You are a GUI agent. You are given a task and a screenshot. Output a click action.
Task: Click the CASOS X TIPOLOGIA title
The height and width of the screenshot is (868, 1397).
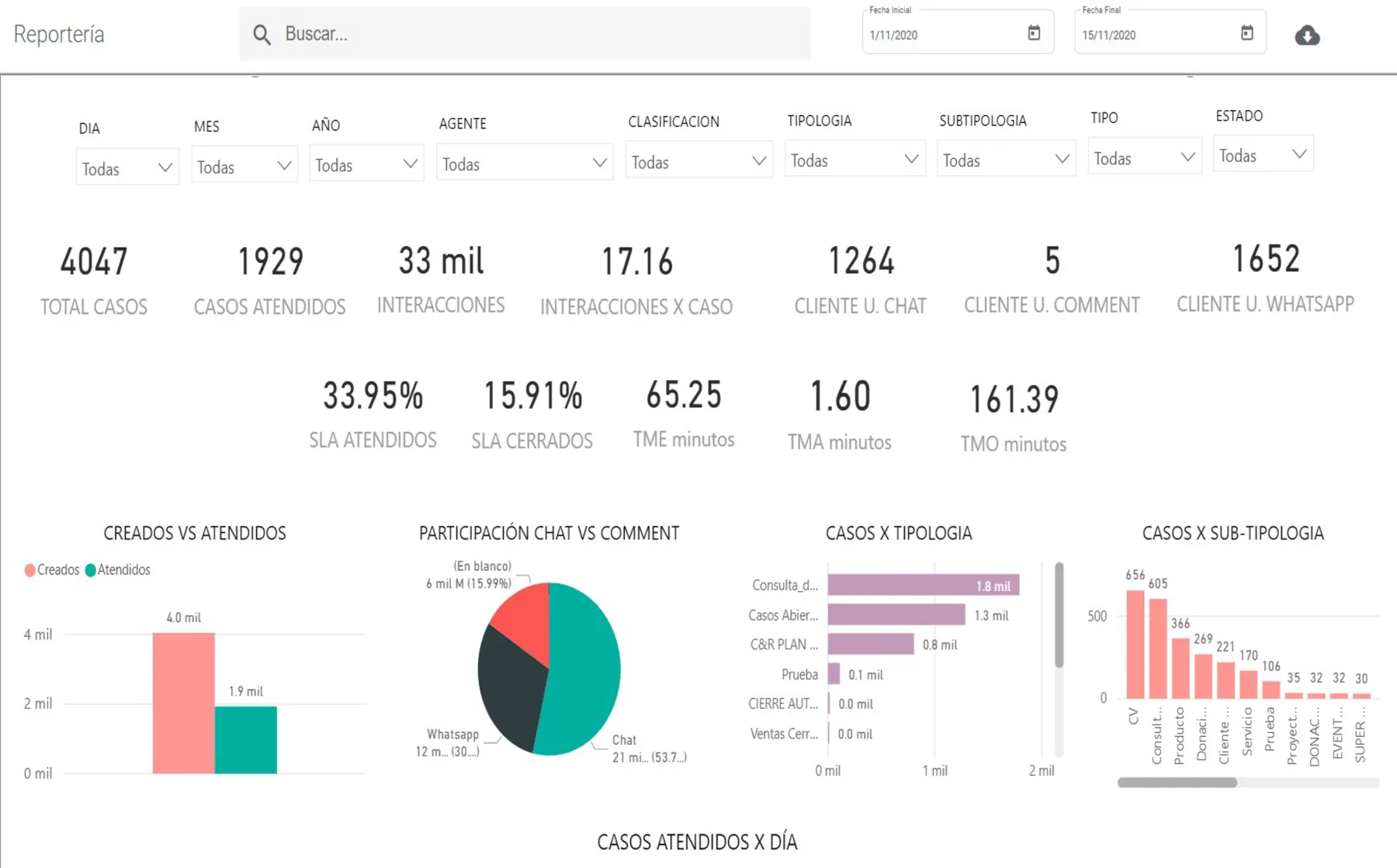pyautogui.click(x=899, y=534)
